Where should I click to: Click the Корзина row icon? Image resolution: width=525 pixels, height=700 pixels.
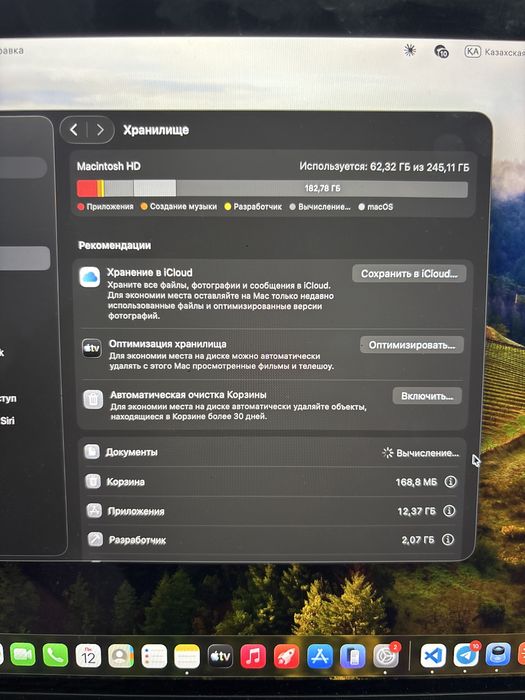pos(93,481)
